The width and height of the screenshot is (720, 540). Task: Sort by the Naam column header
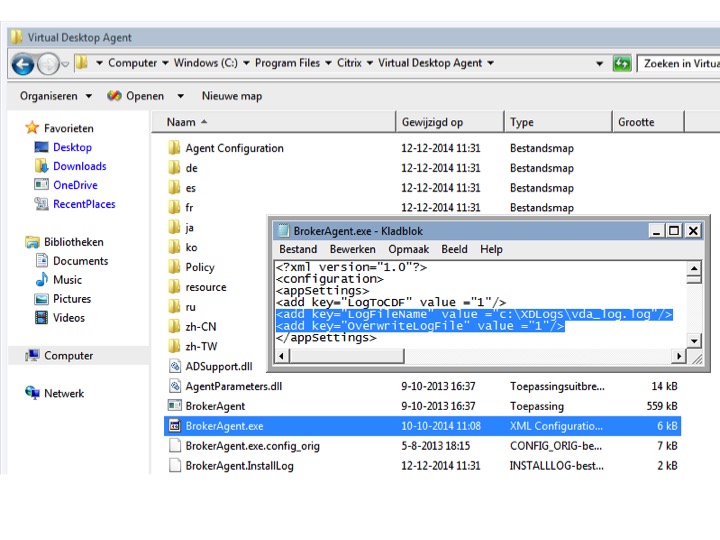point(274,122)
